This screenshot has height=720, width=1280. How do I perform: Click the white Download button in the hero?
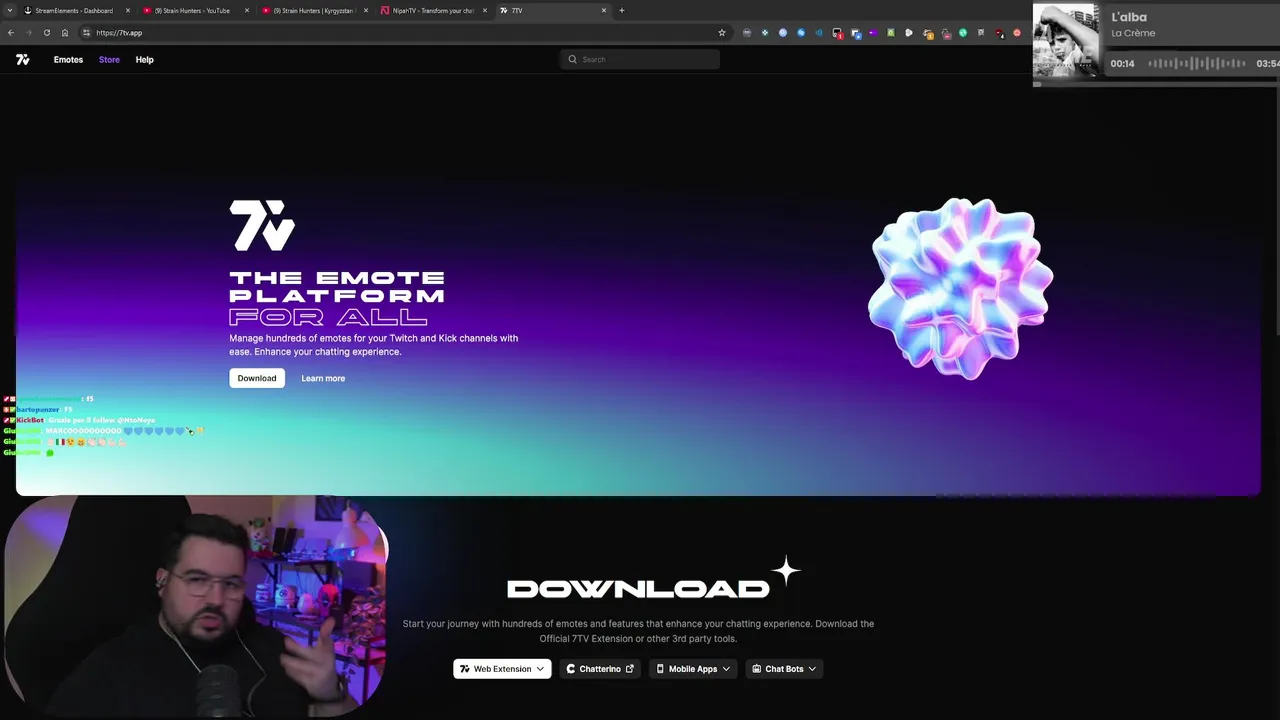[x=257, y=378]
